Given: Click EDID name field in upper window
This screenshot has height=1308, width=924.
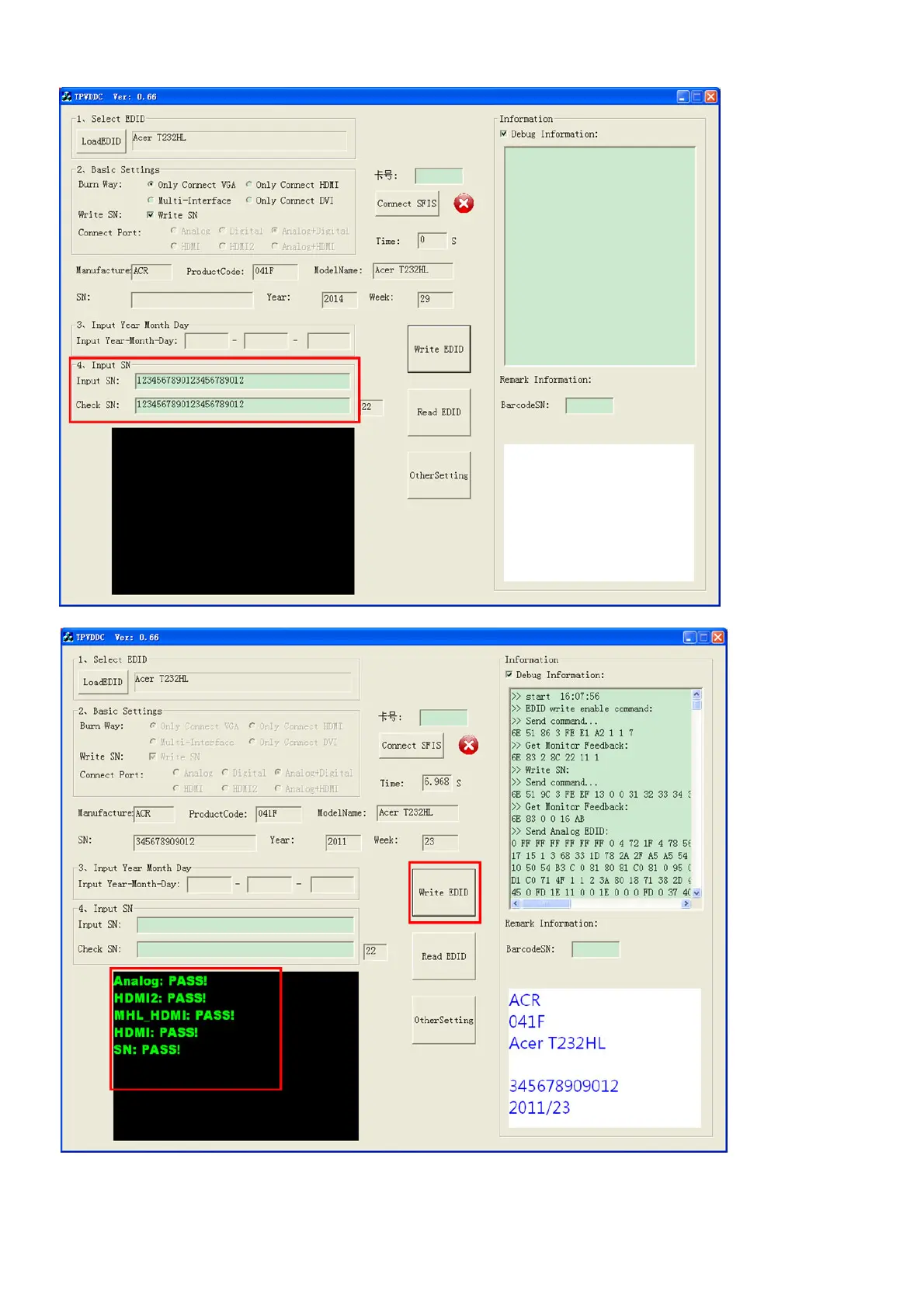Looking at the screenshot, I should click(x=238, y=141).
